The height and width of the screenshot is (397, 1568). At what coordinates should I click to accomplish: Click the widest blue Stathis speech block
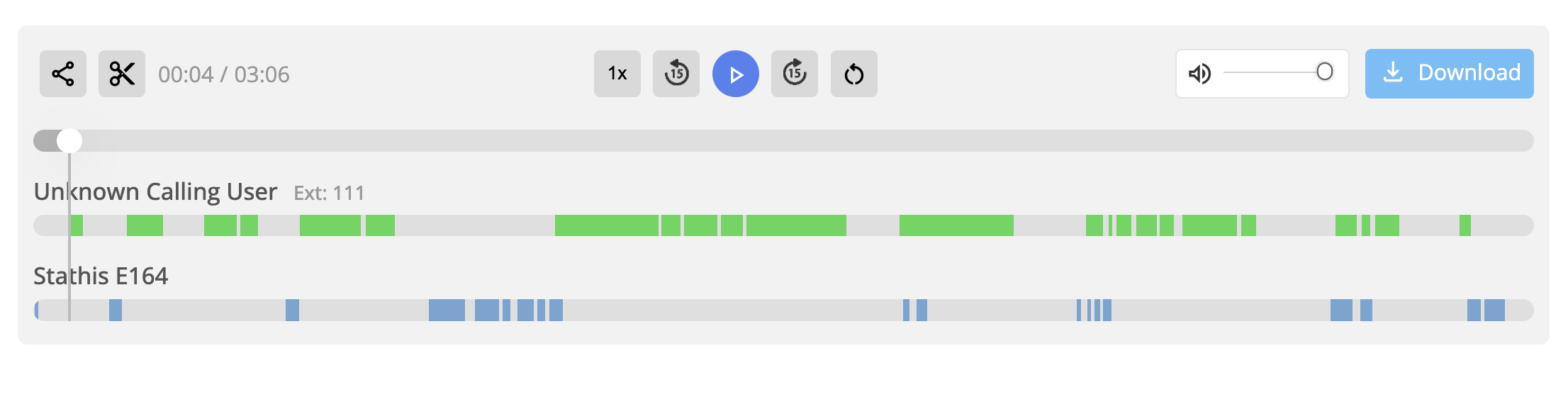tap(447, 310)
